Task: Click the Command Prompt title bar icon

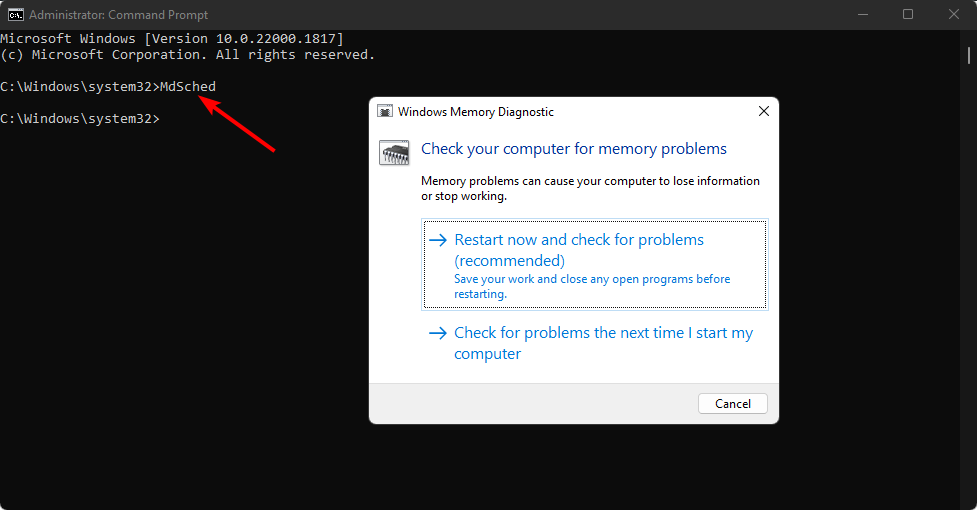Action: 16,14
